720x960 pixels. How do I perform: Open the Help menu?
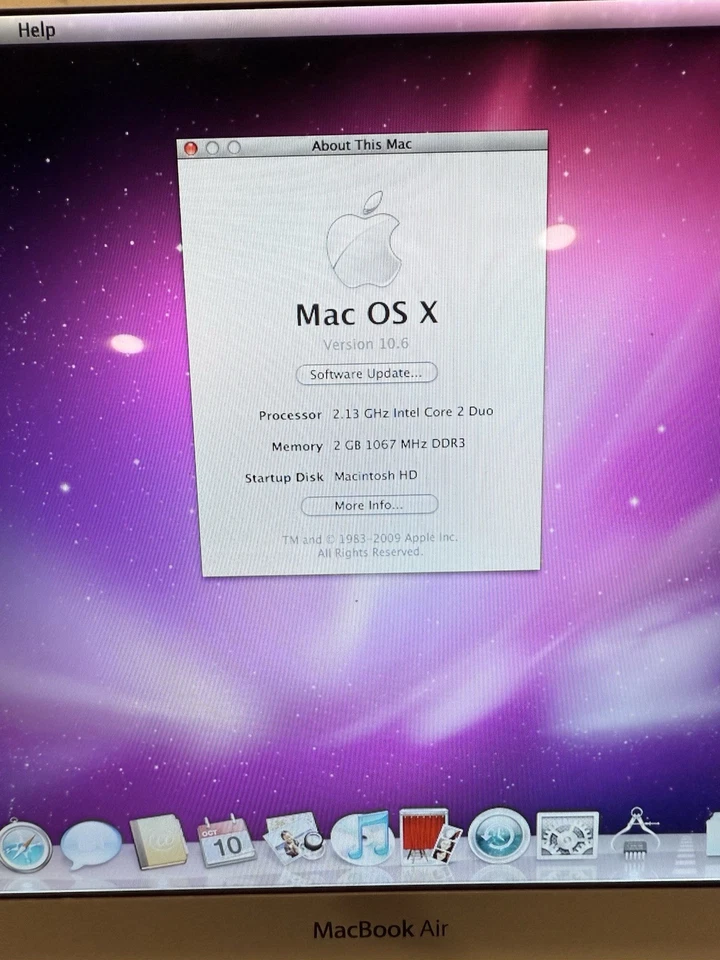tap(36, 29)
